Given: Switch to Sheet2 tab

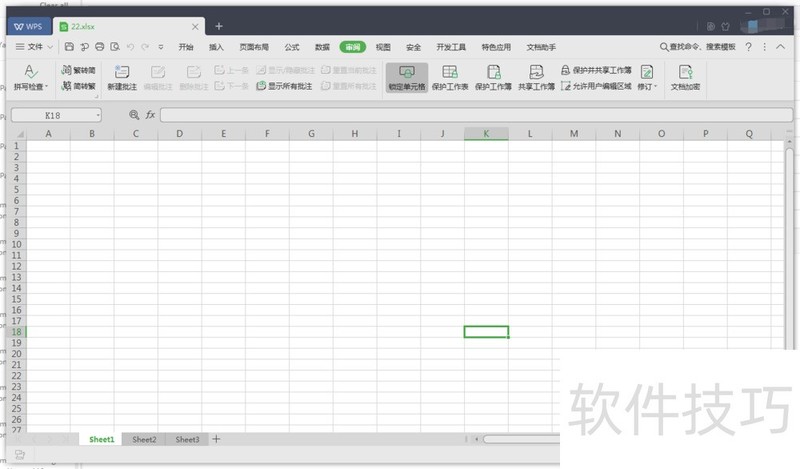Looking at the screenshot, I should (x=144, y=439).
